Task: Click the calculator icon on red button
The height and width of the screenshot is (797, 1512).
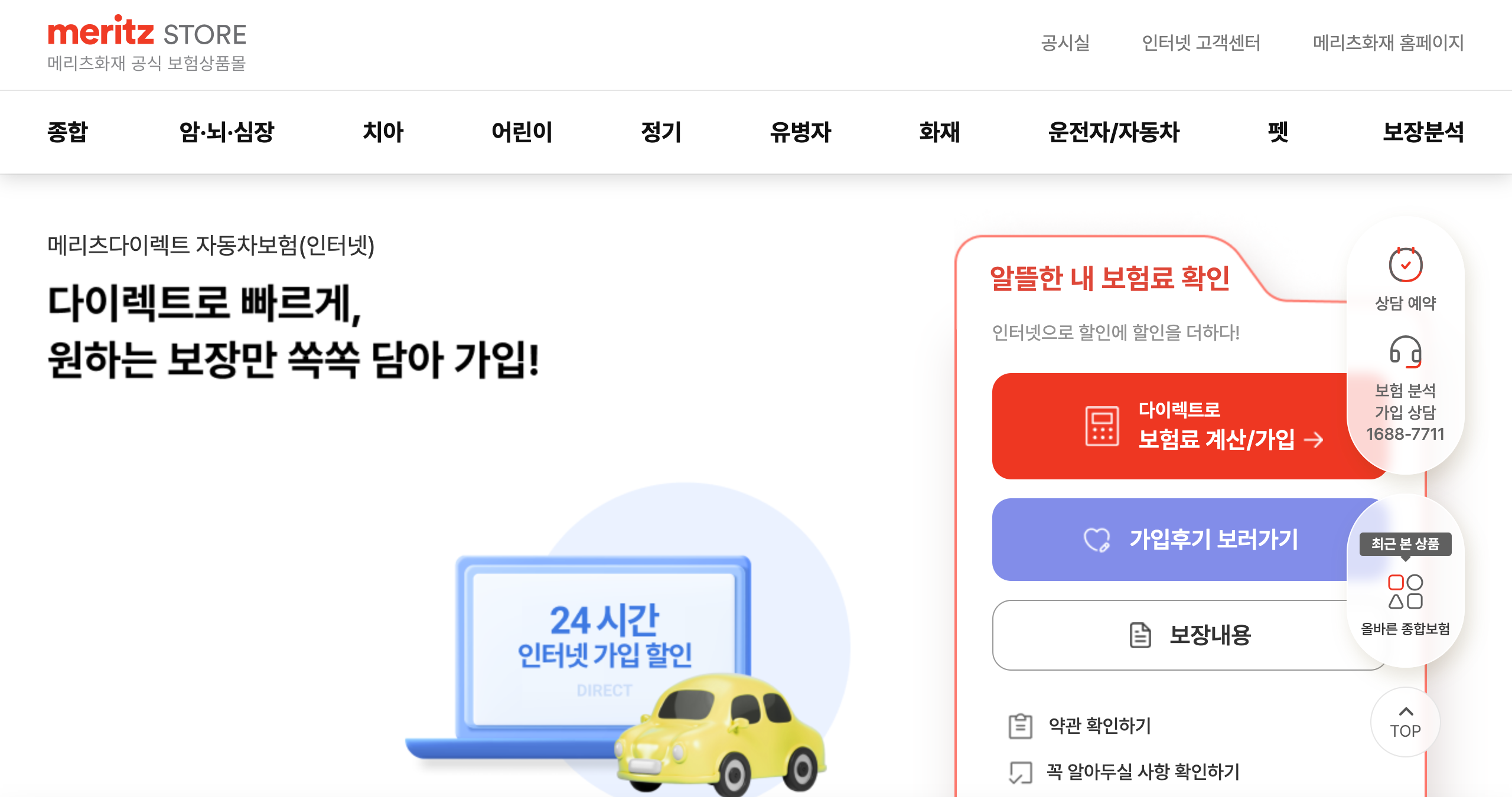Action: (1102, 426)
